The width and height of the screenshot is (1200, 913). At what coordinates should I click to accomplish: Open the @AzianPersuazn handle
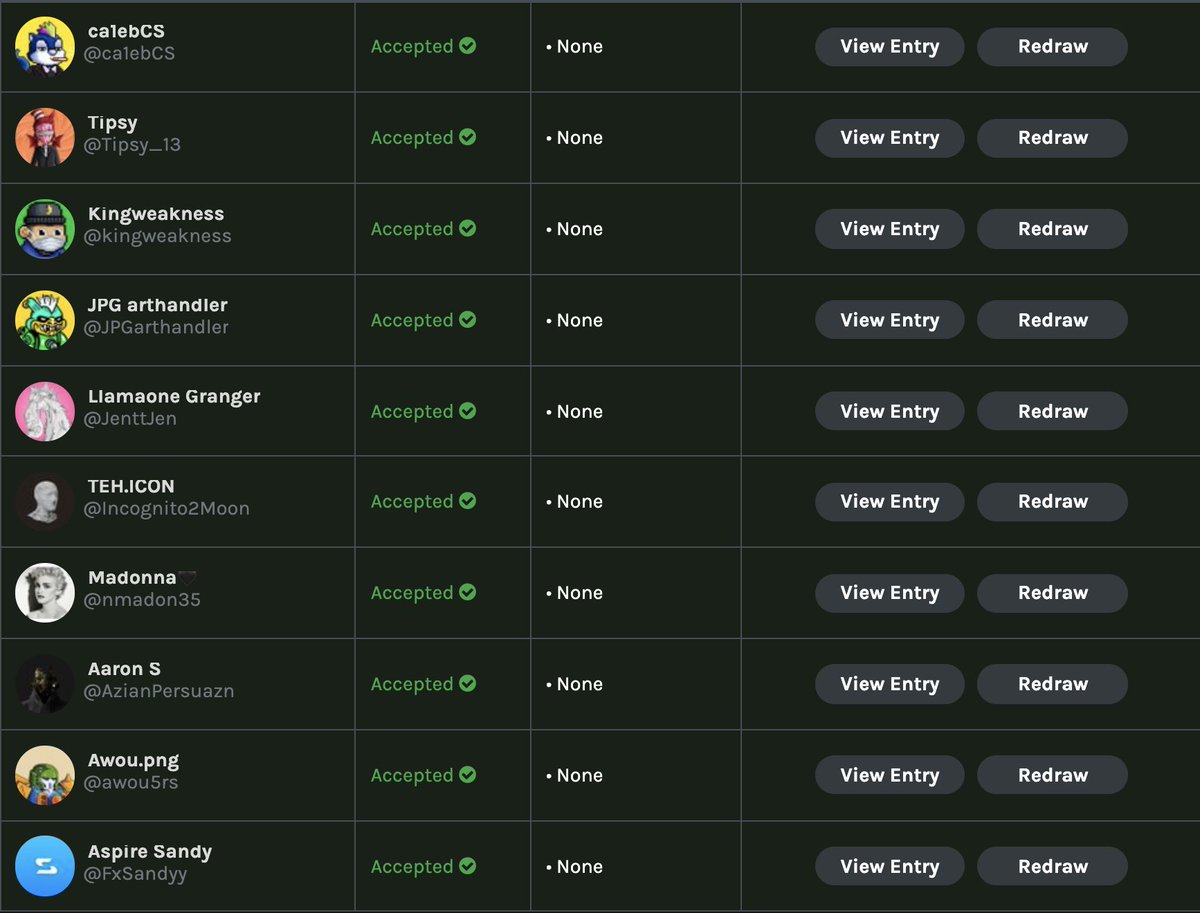click(x=159, y=692)
